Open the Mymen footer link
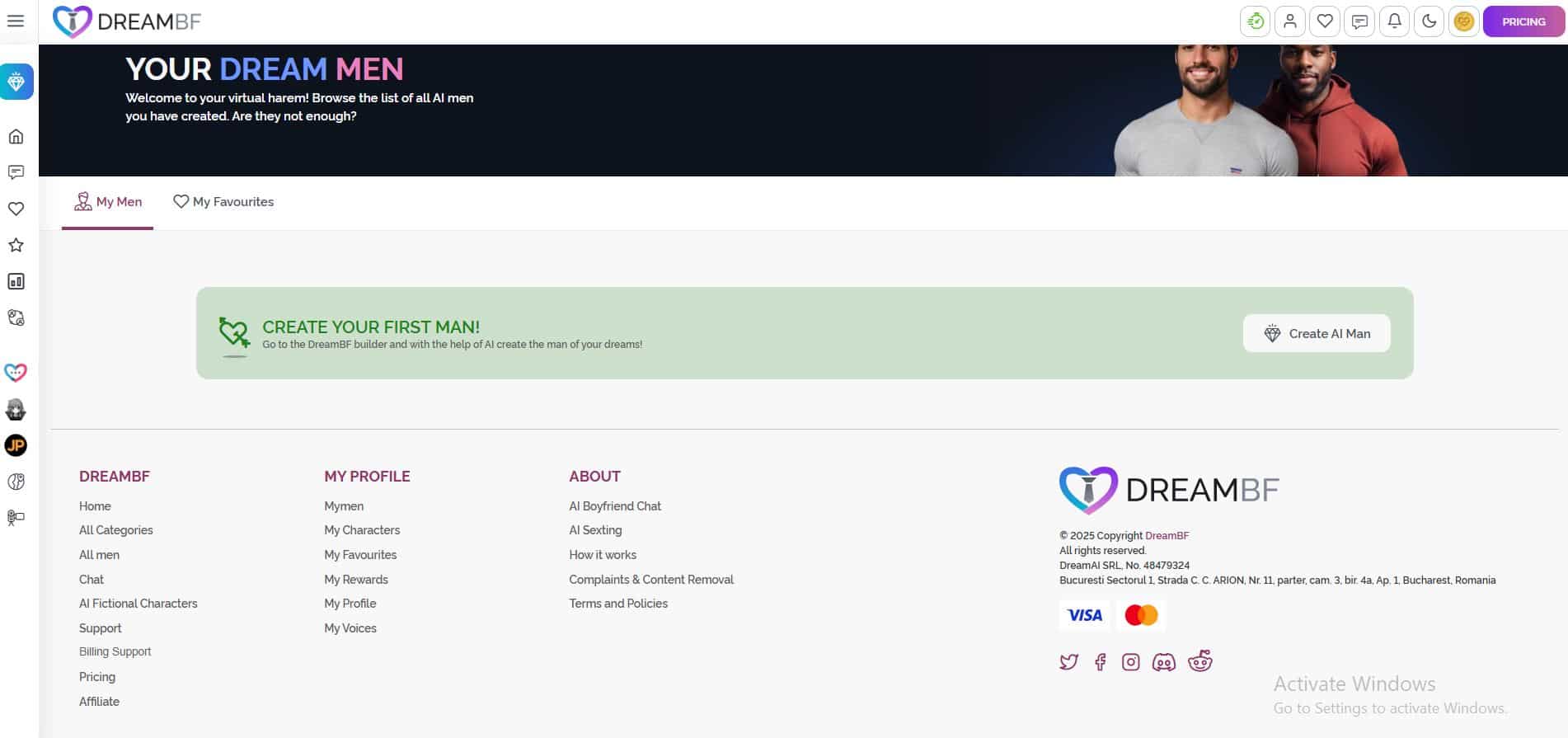 point(344,506)
